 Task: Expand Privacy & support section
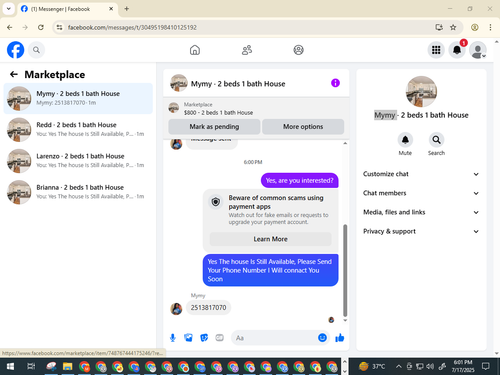[421, 231]
